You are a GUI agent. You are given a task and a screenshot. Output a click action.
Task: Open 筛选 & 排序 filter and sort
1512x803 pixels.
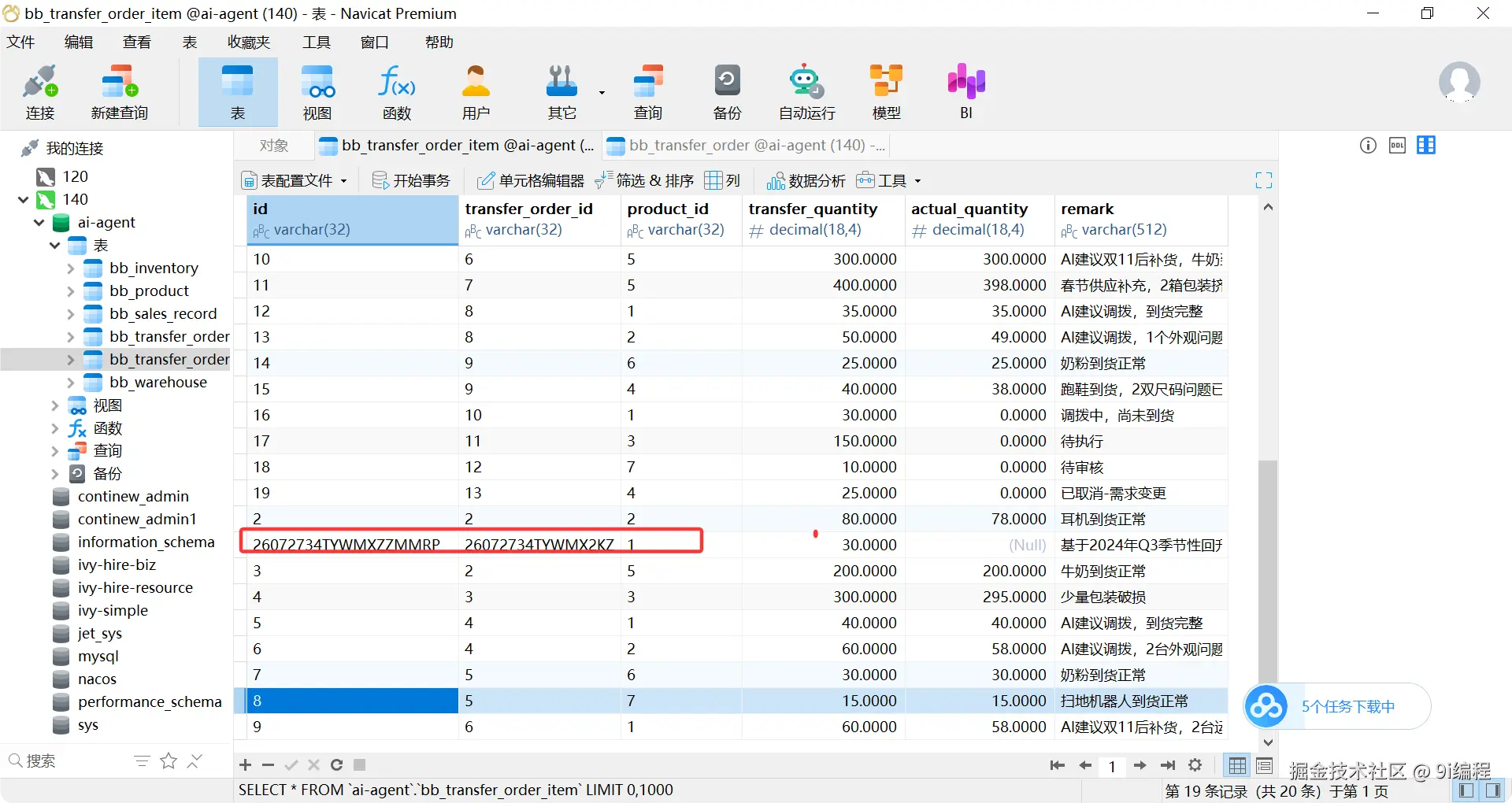click(x=644, y=180)
